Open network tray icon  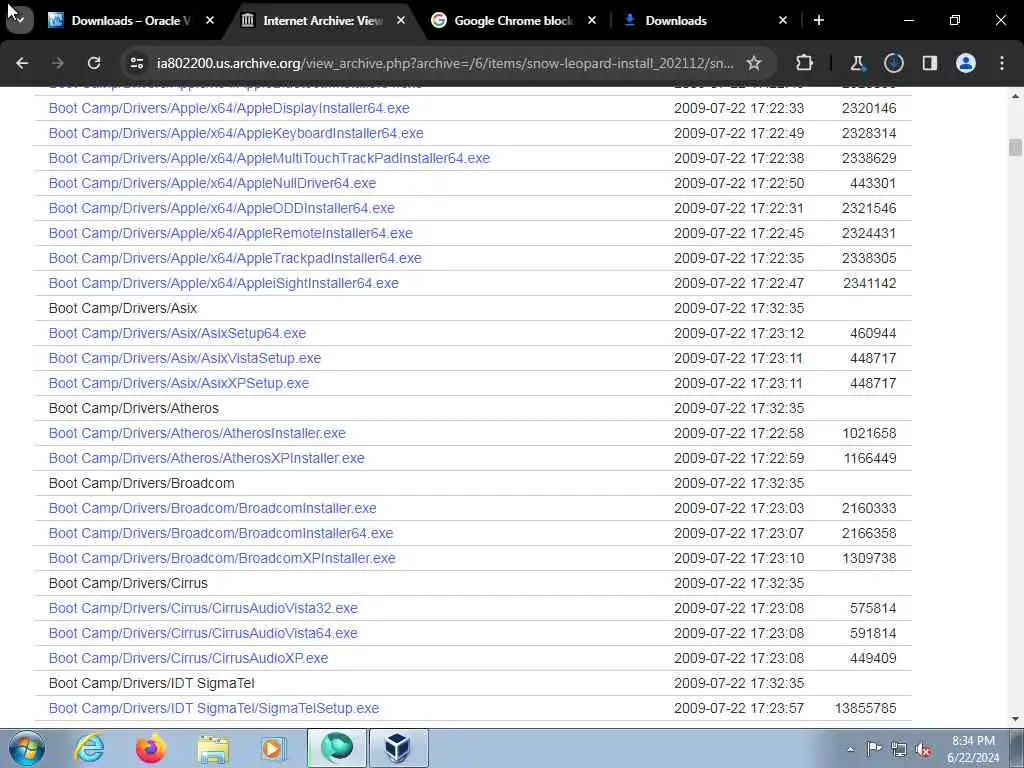(899, 749)
